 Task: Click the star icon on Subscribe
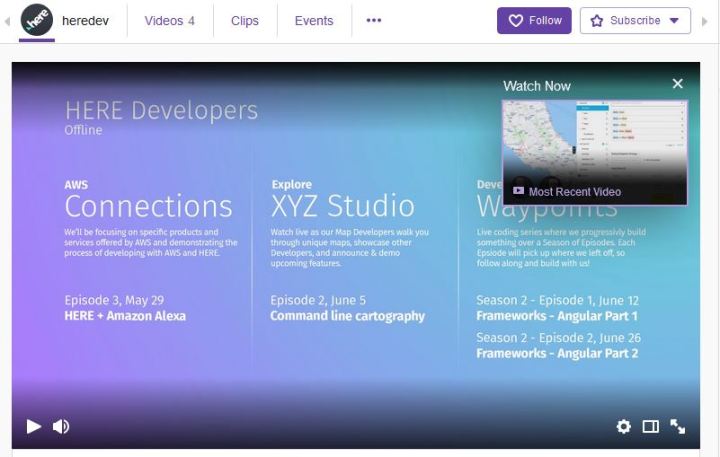click(x=596, y=21)
